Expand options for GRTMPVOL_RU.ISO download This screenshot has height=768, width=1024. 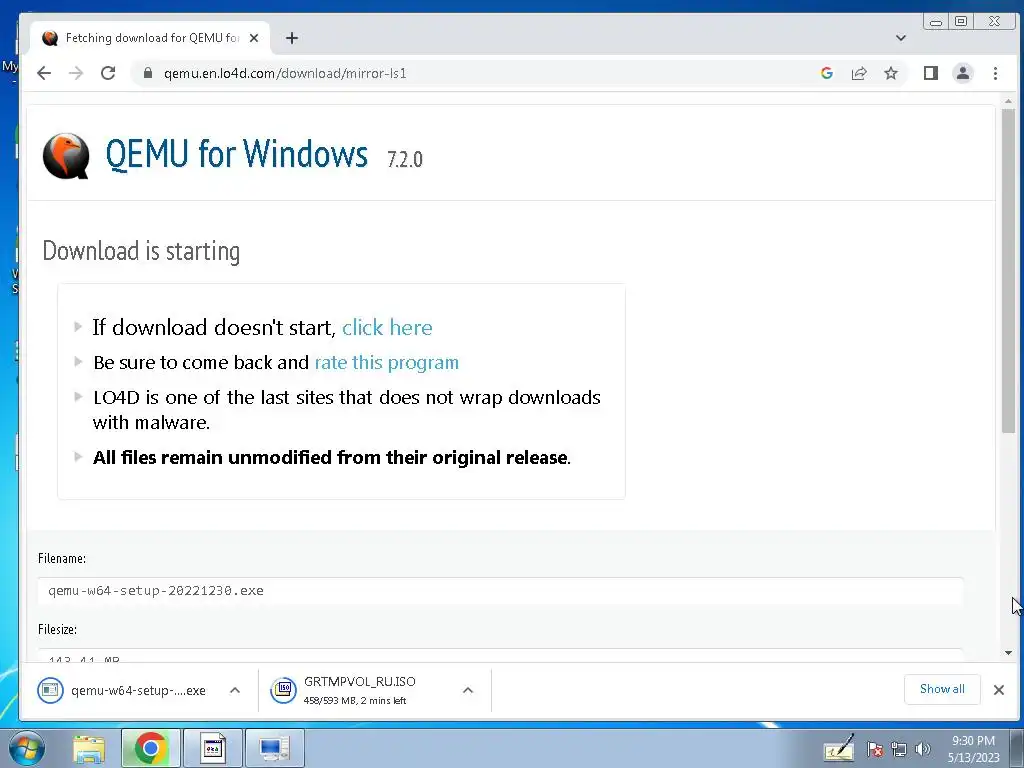[x=468, y=690]
